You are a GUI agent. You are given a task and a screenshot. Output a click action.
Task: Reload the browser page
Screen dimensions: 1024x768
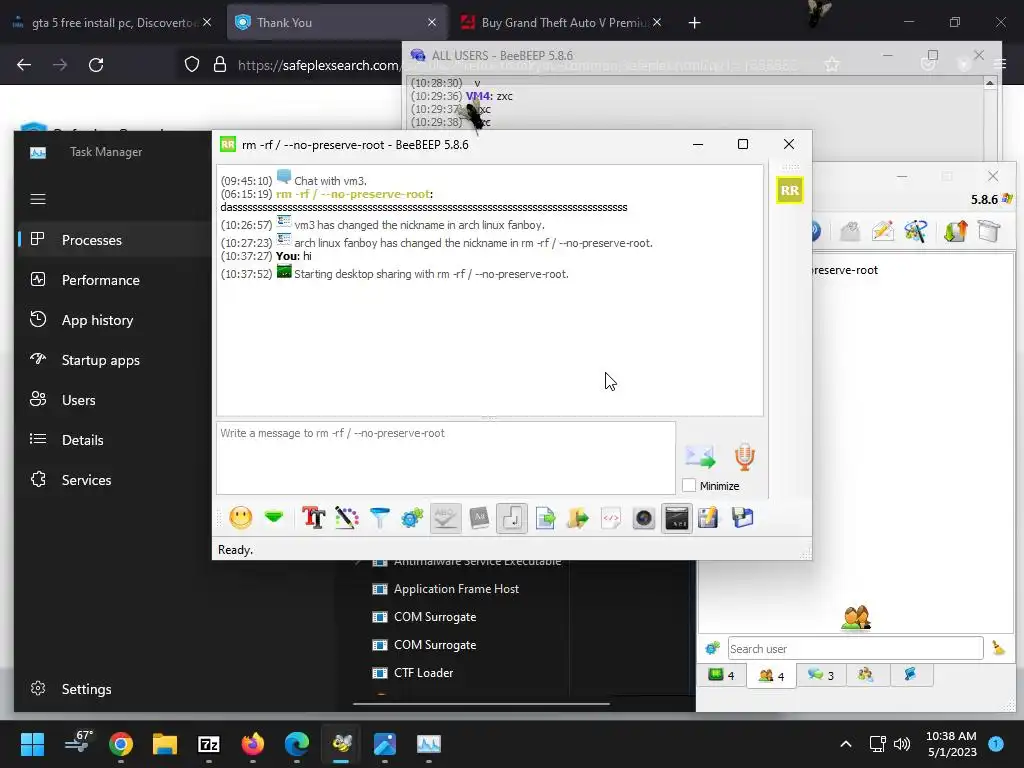click(x=96, y=65)
